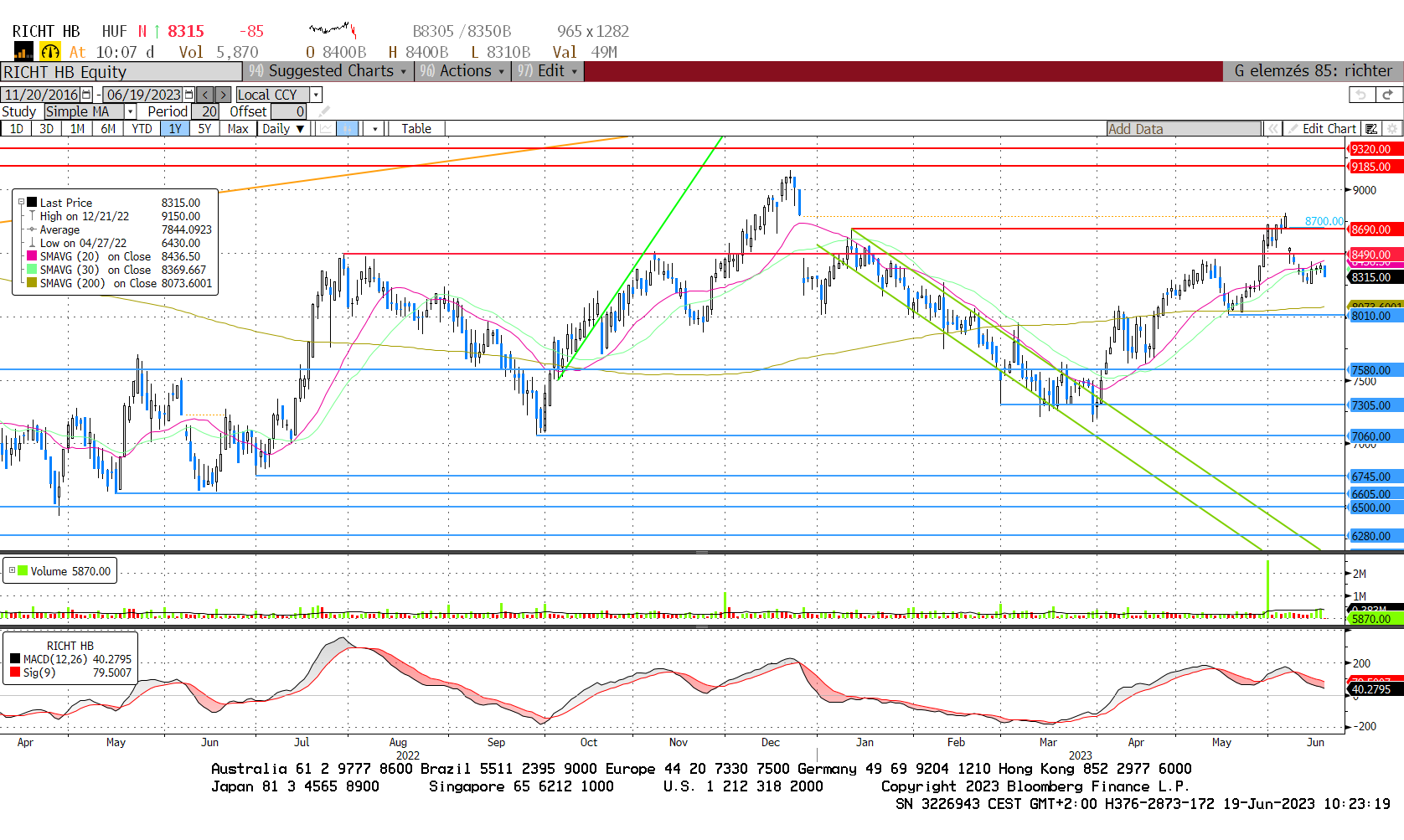Click the Low on 04/27/22 marker icon

pos(32,243)
